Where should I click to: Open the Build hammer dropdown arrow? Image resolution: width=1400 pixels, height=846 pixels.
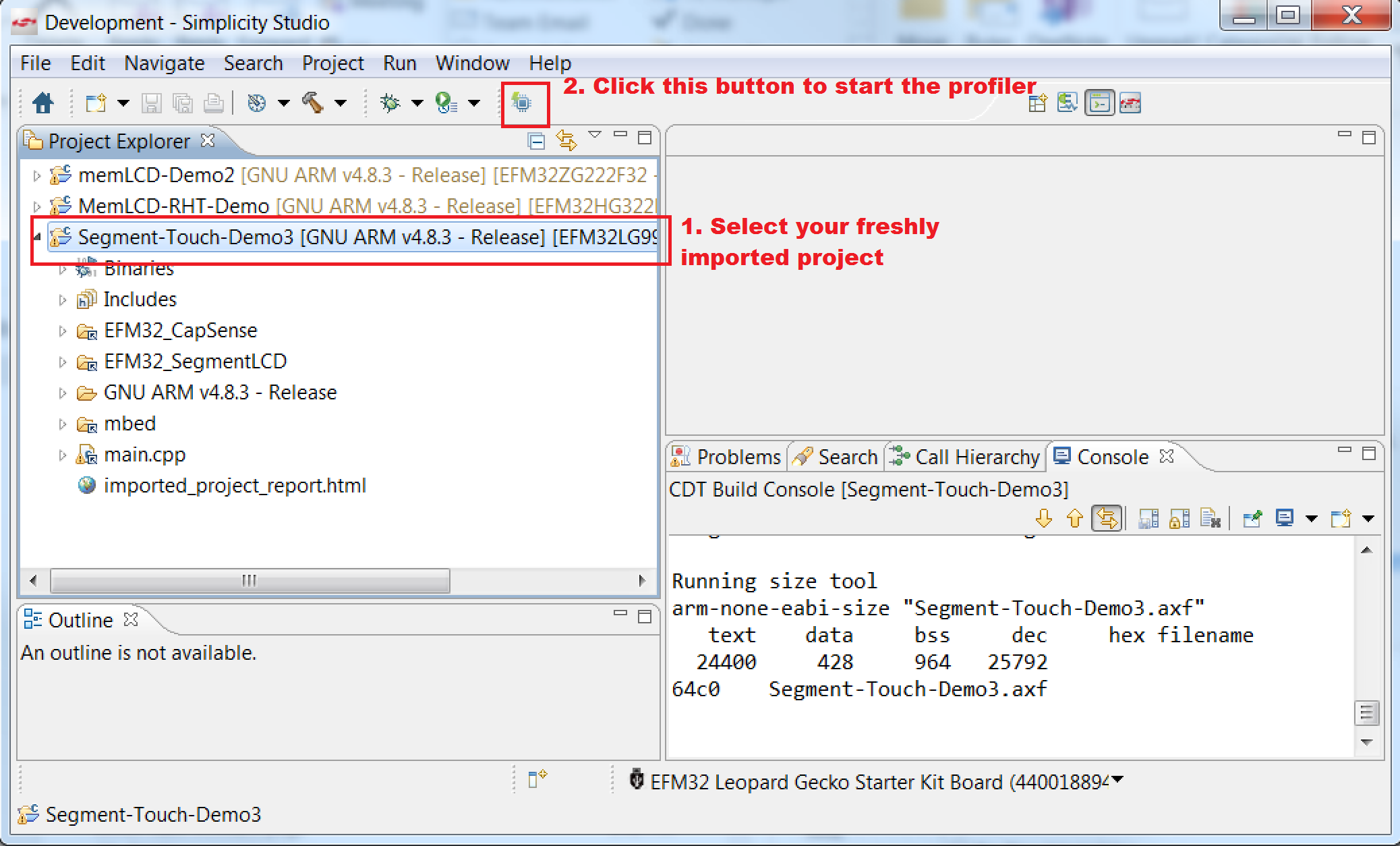coord(341,103)
